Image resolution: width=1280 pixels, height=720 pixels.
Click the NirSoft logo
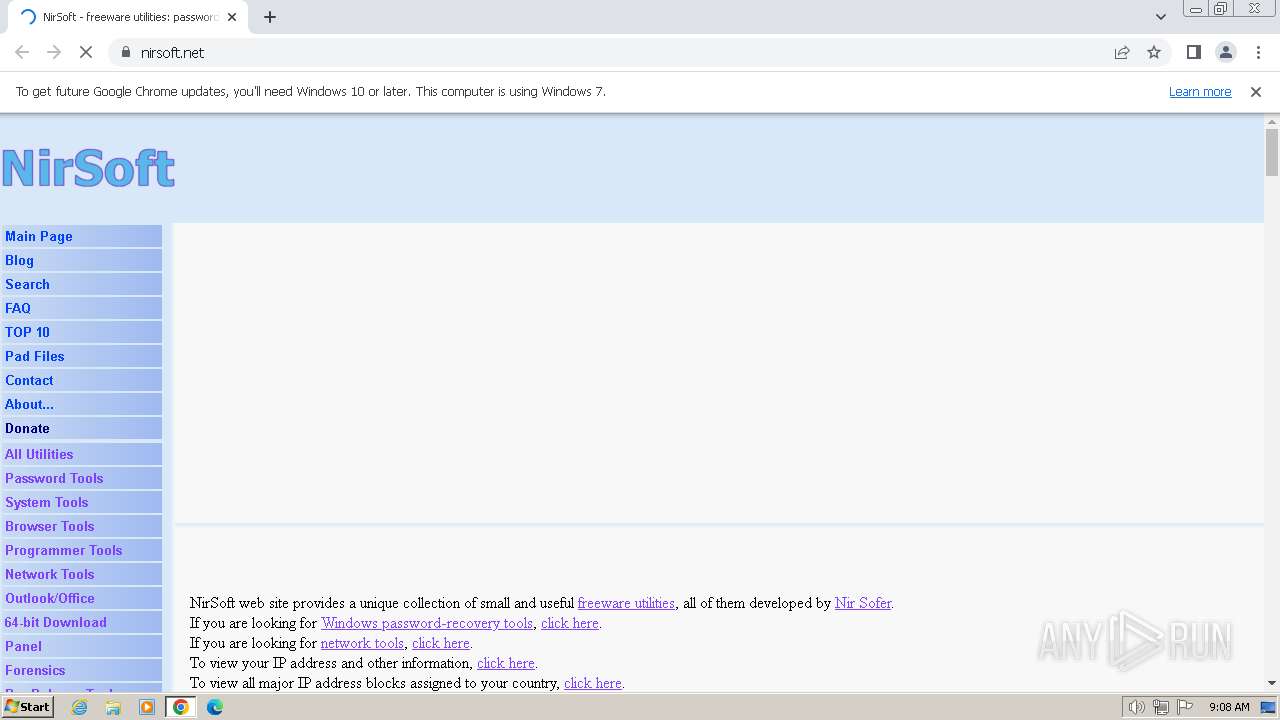(x=88, y=168)
